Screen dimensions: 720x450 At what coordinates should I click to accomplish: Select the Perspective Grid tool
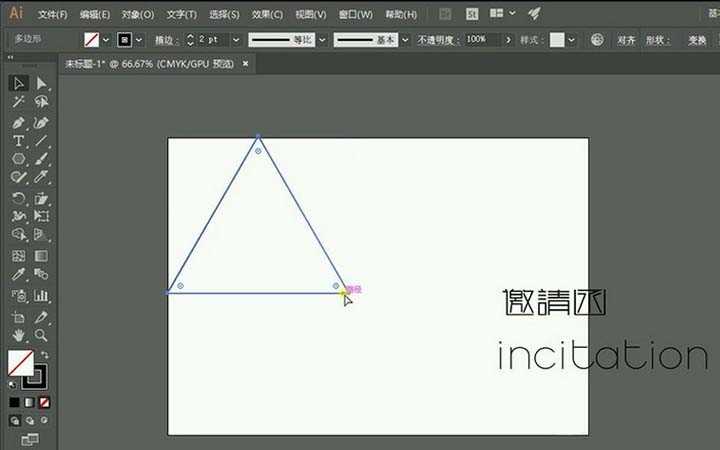pyautogui.click(x=41, y=234)
